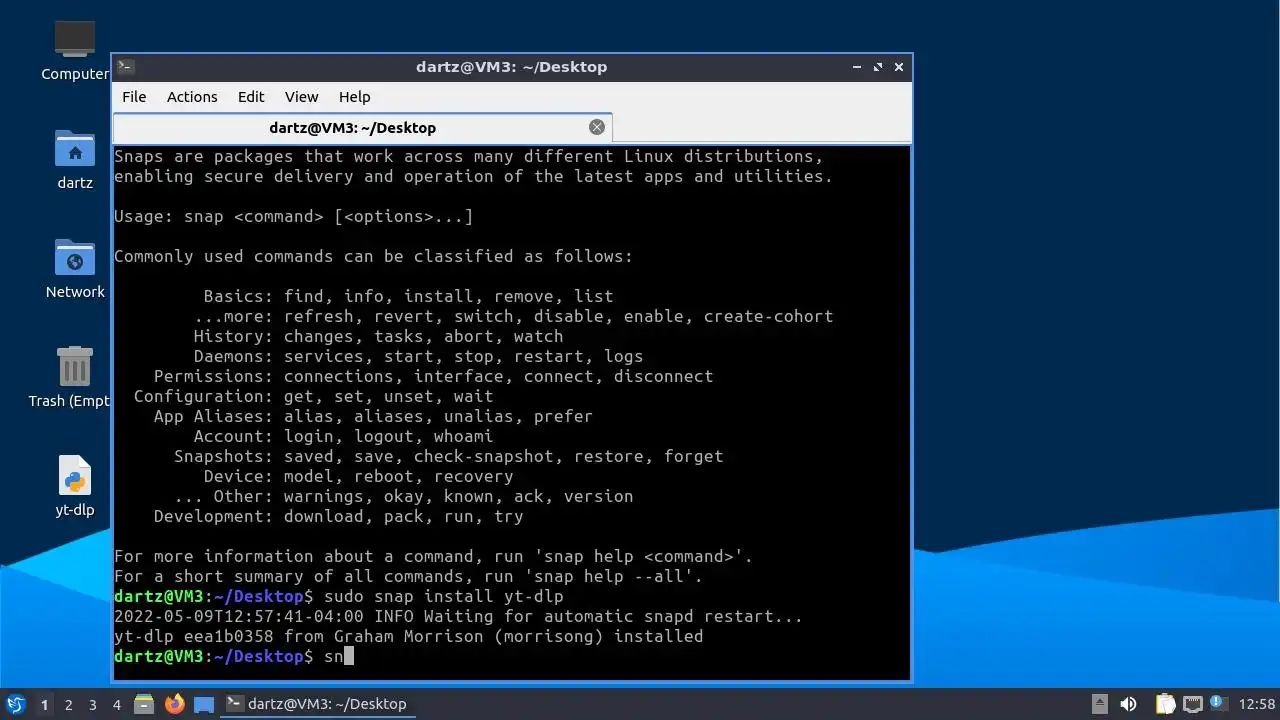
Task: Switch to workspace 3
Action: coord(92,704)
